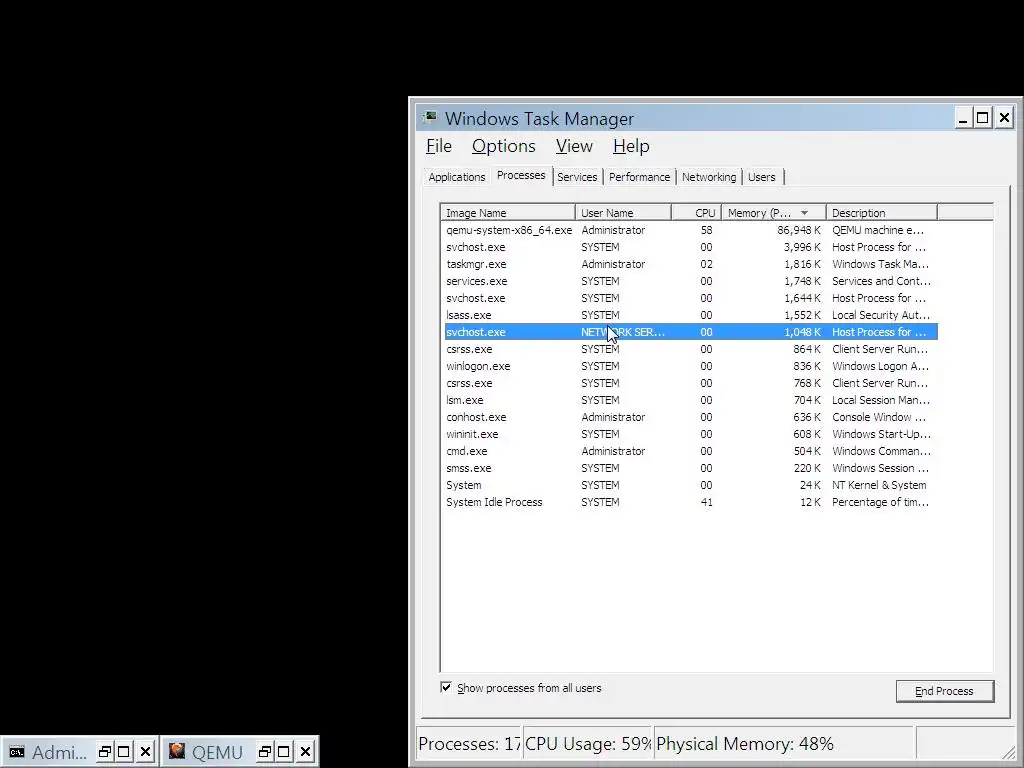1024x768 pixels.
Task: Open the Users tab
Action: tap(761, 177)
